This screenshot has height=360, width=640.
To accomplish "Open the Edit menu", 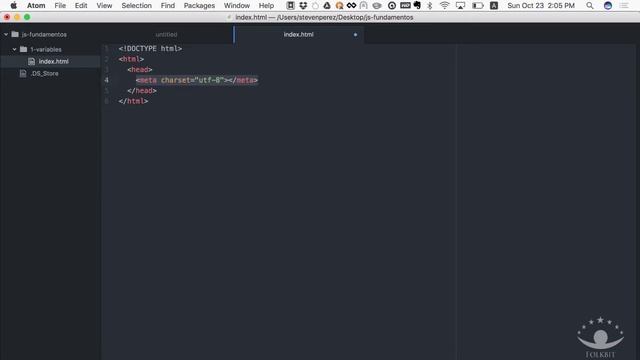I will 81,5.
